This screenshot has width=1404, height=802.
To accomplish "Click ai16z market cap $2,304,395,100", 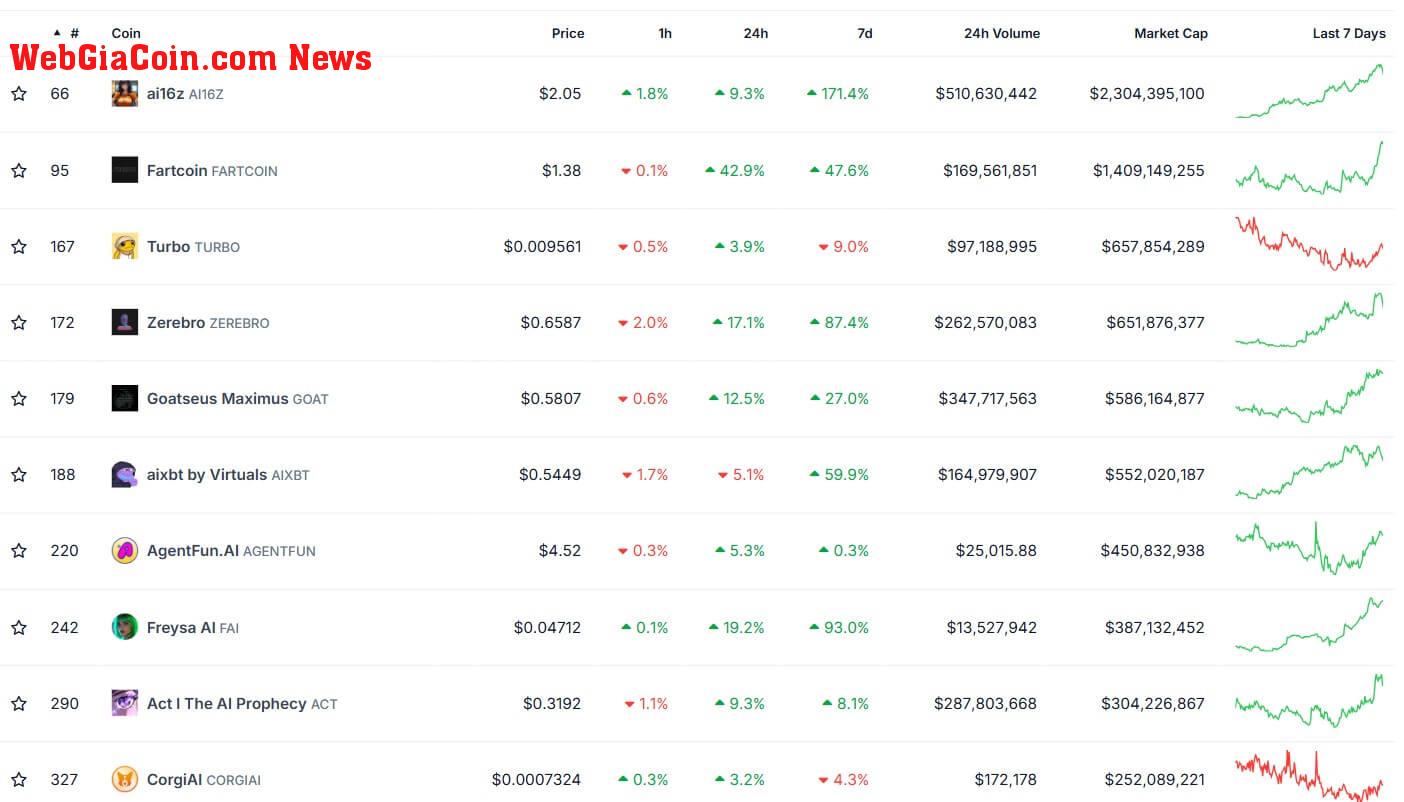I will [1147, 94].
